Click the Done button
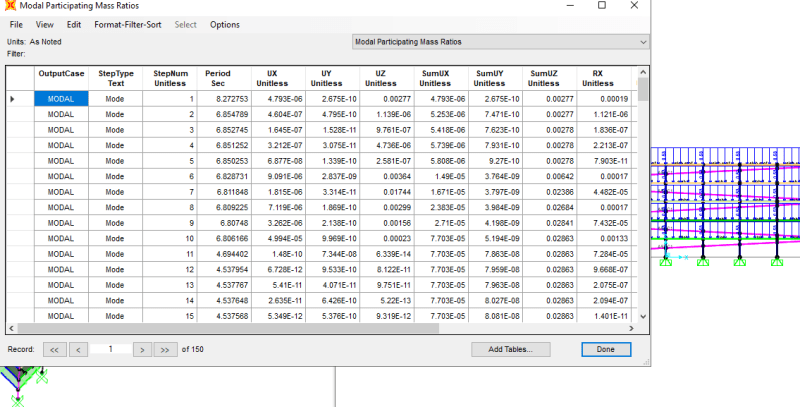Viewport: 800px width, 407px height. click(606, 349)
